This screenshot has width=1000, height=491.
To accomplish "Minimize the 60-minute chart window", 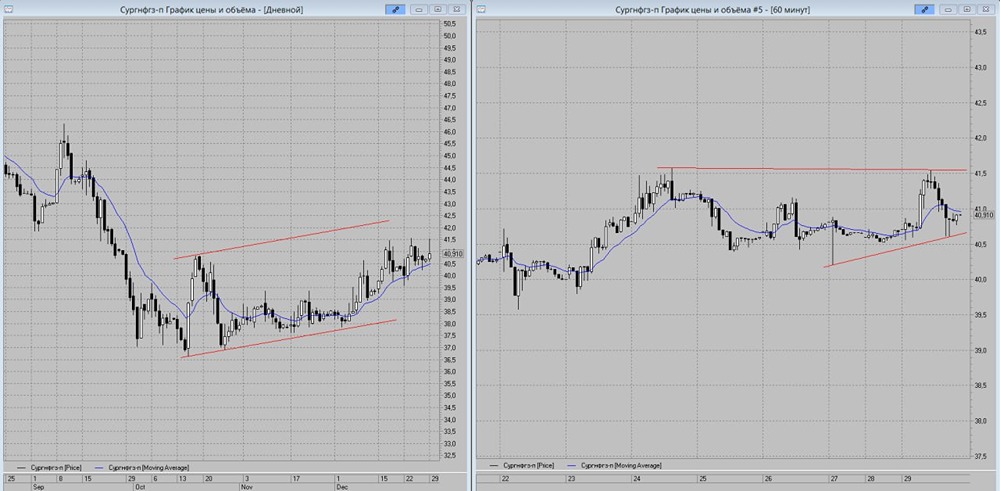I will click(948, 10).
